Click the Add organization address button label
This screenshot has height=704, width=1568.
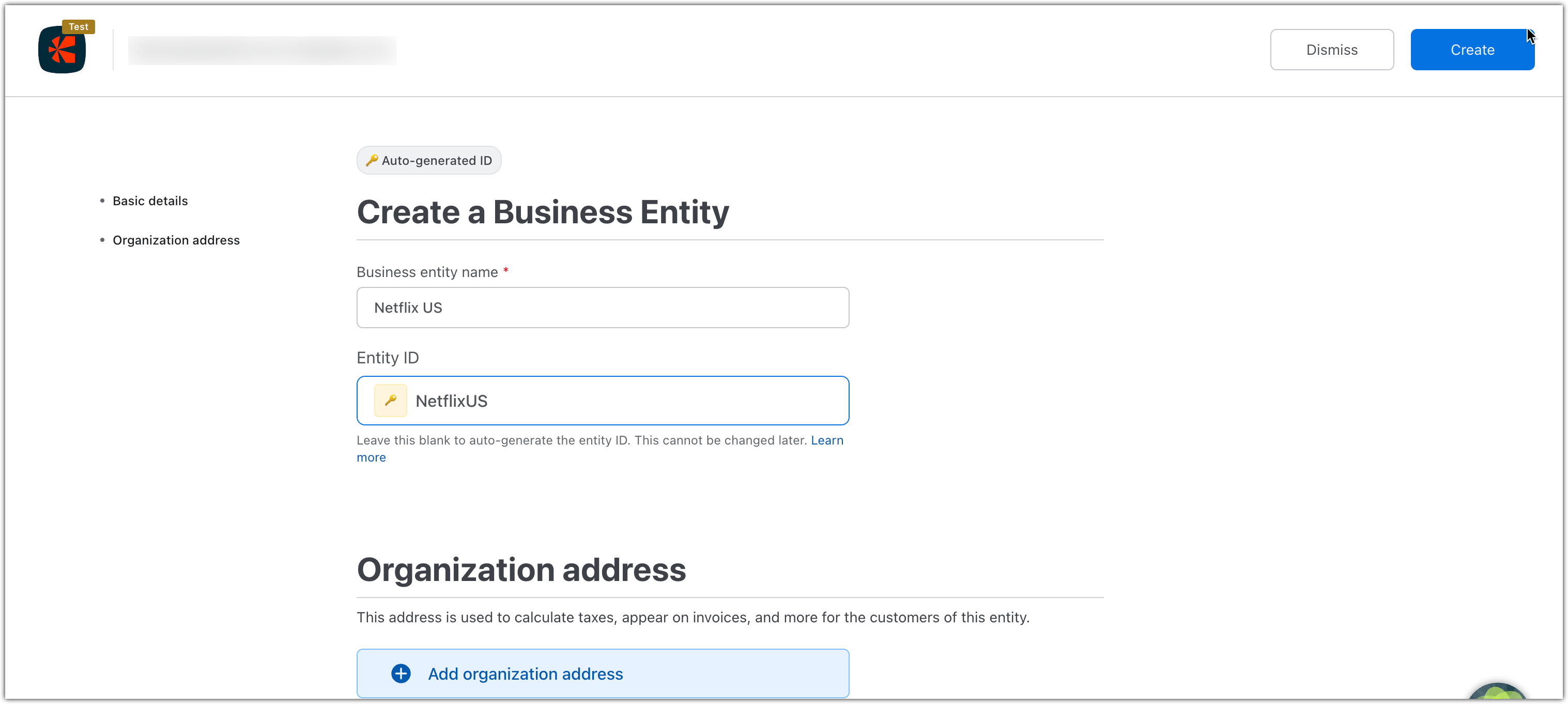click(525, 674)
